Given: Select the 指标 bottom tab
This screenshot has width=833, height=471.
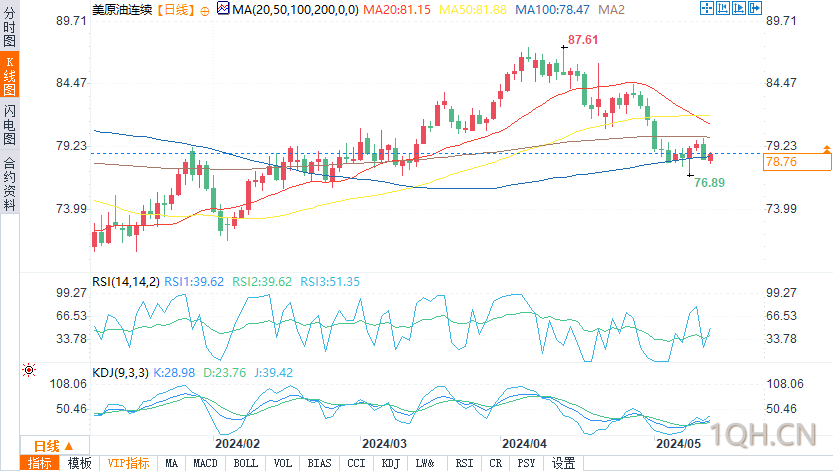Looking at the screenshot, I should pyautogui.click(x=40, y=463).
